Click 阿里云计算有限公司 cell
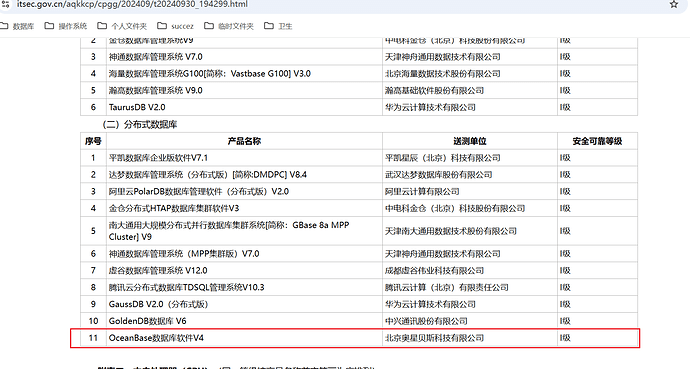The width and height of the screenshot is (690, 369). click(x=470, y=191)
